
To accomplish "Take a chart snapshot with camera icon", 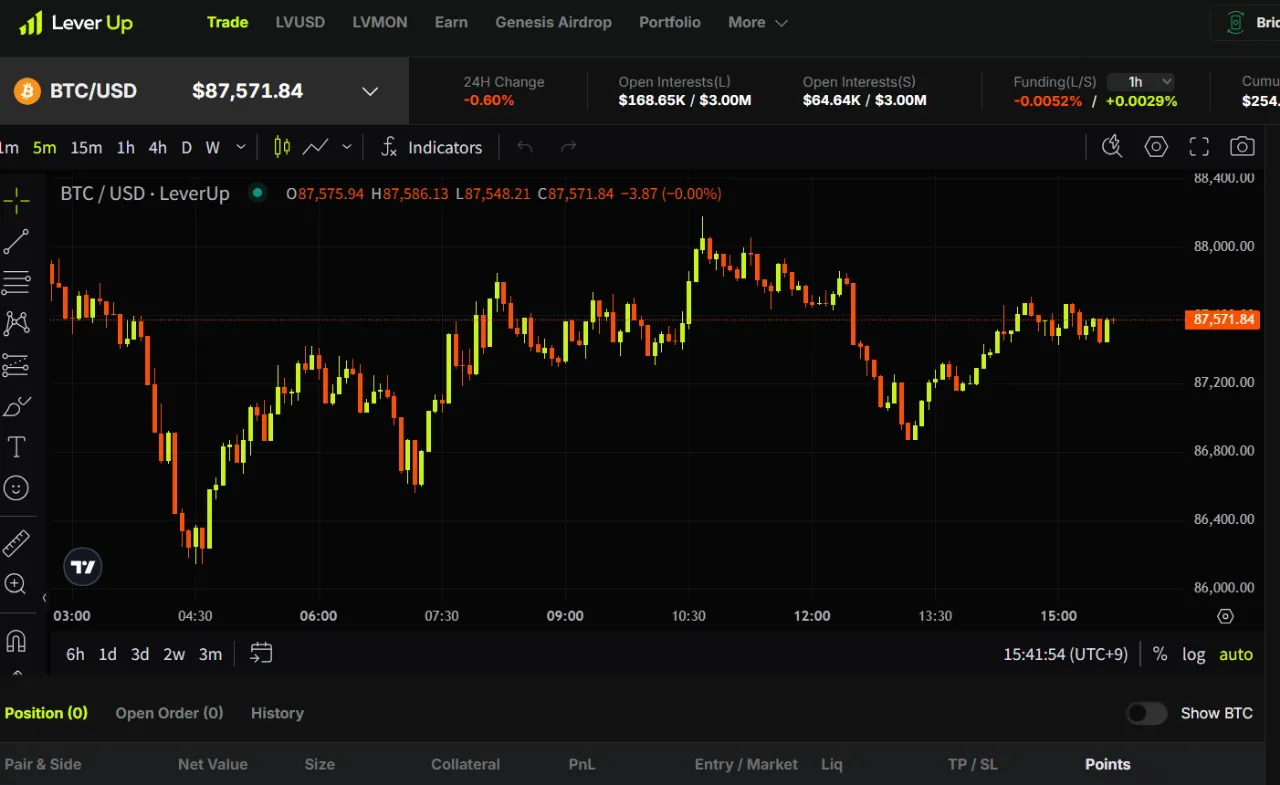I will [x=1242, y=147].
